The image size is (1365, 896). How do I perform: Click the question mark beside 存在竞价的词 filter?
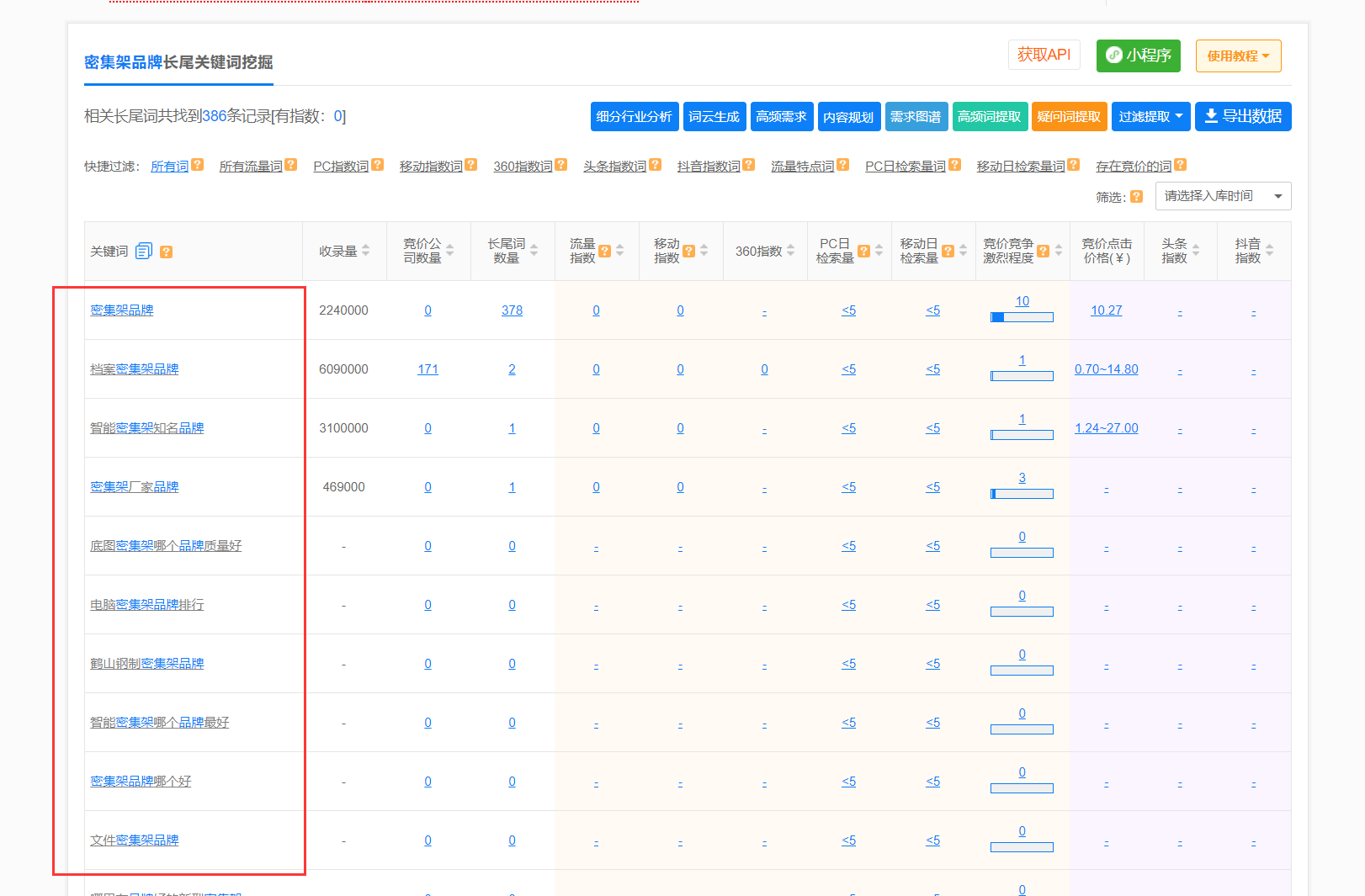click(1181, 165)
